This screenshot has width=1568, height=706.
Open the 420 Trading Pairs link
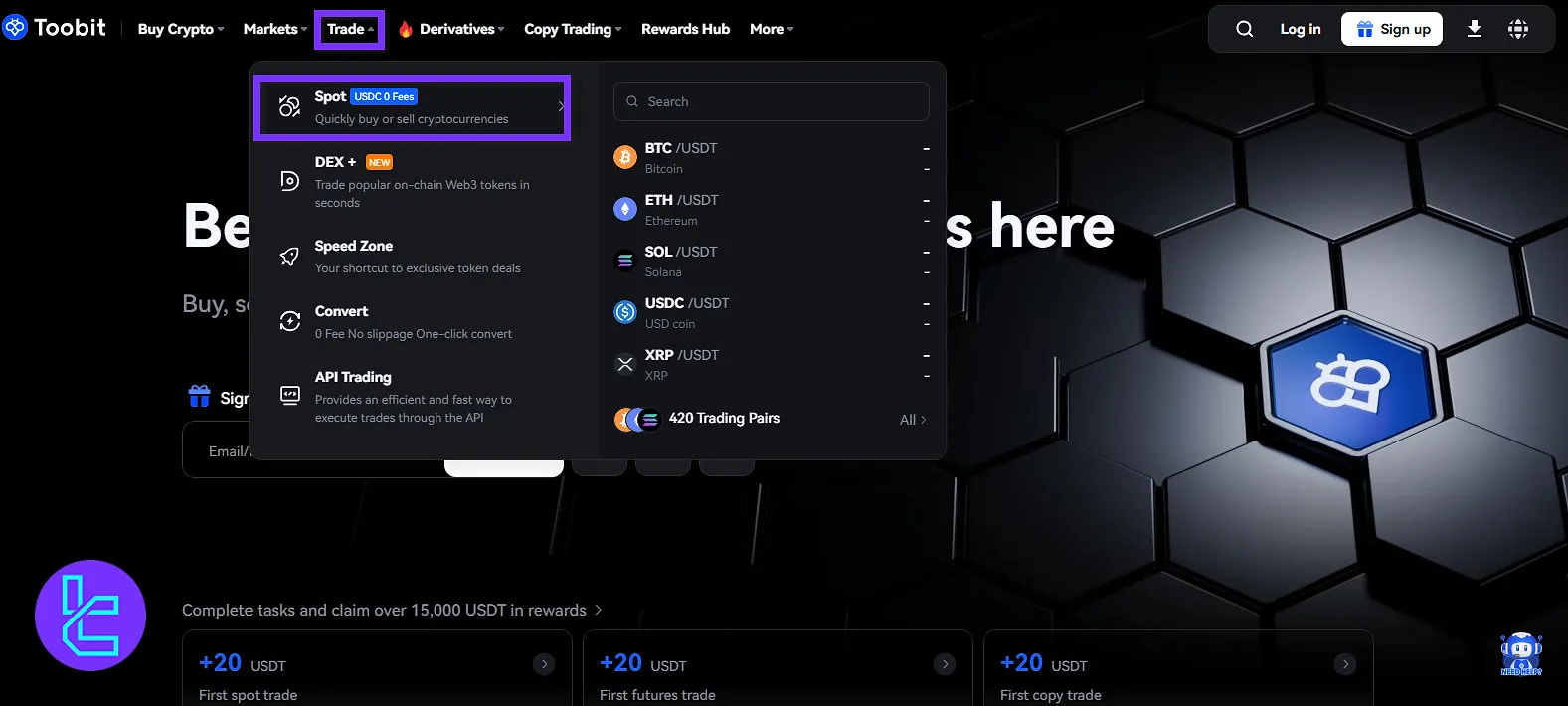point(724,418)
